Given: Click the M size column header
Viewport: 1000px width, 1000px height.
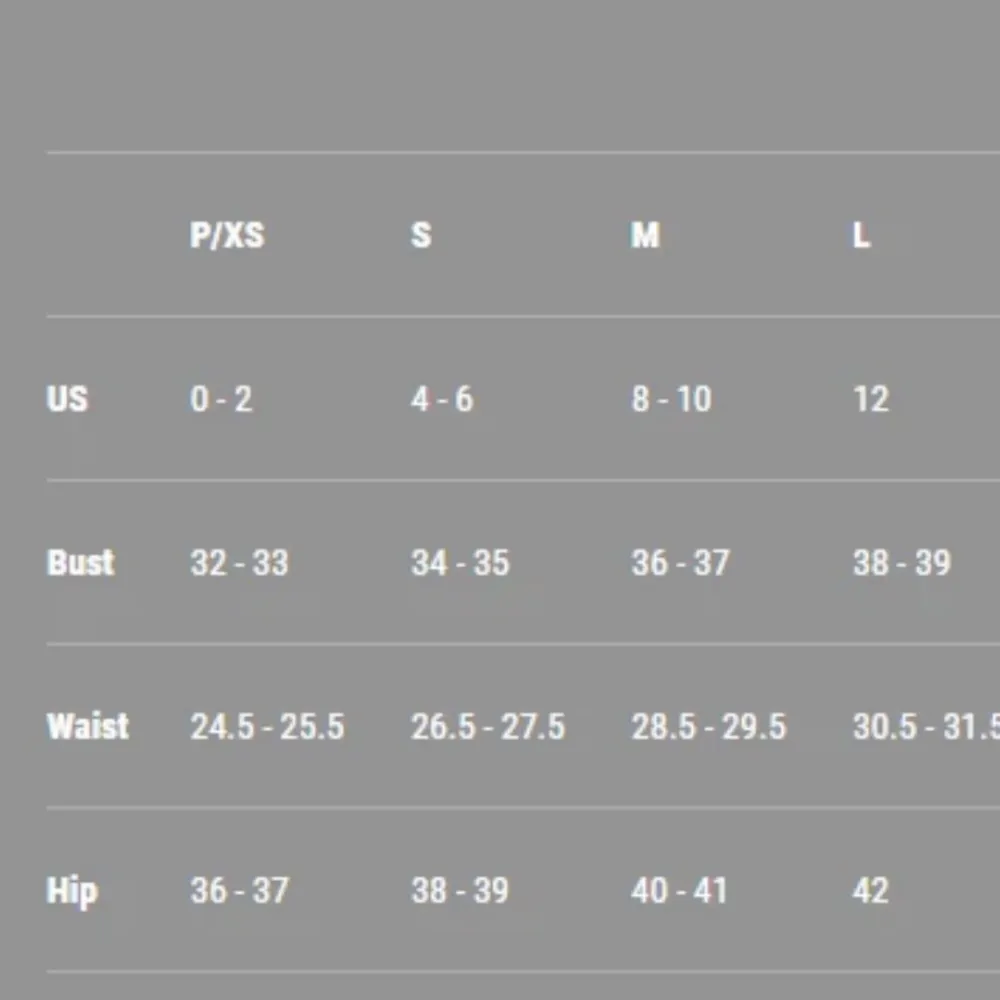Looking at the screenshot, I should click(x=645, y=235).
